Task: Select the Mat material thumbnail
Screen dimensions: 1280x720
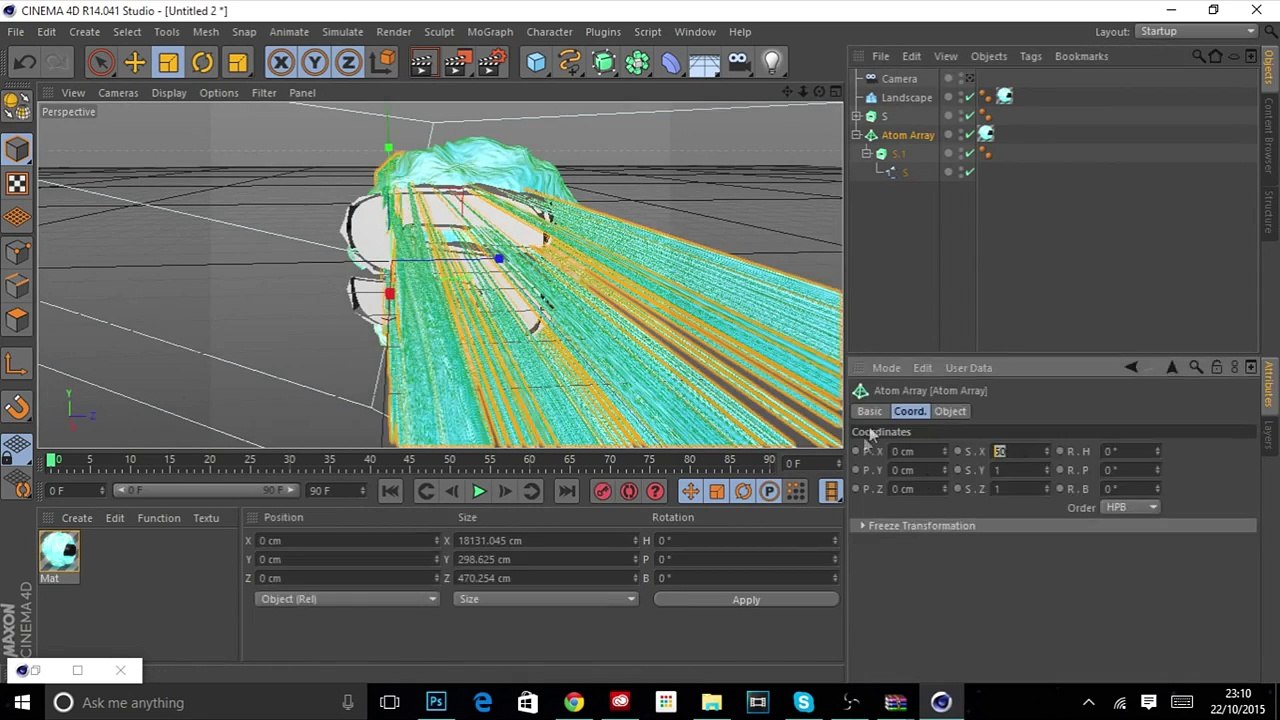Action: coord(59,551)
